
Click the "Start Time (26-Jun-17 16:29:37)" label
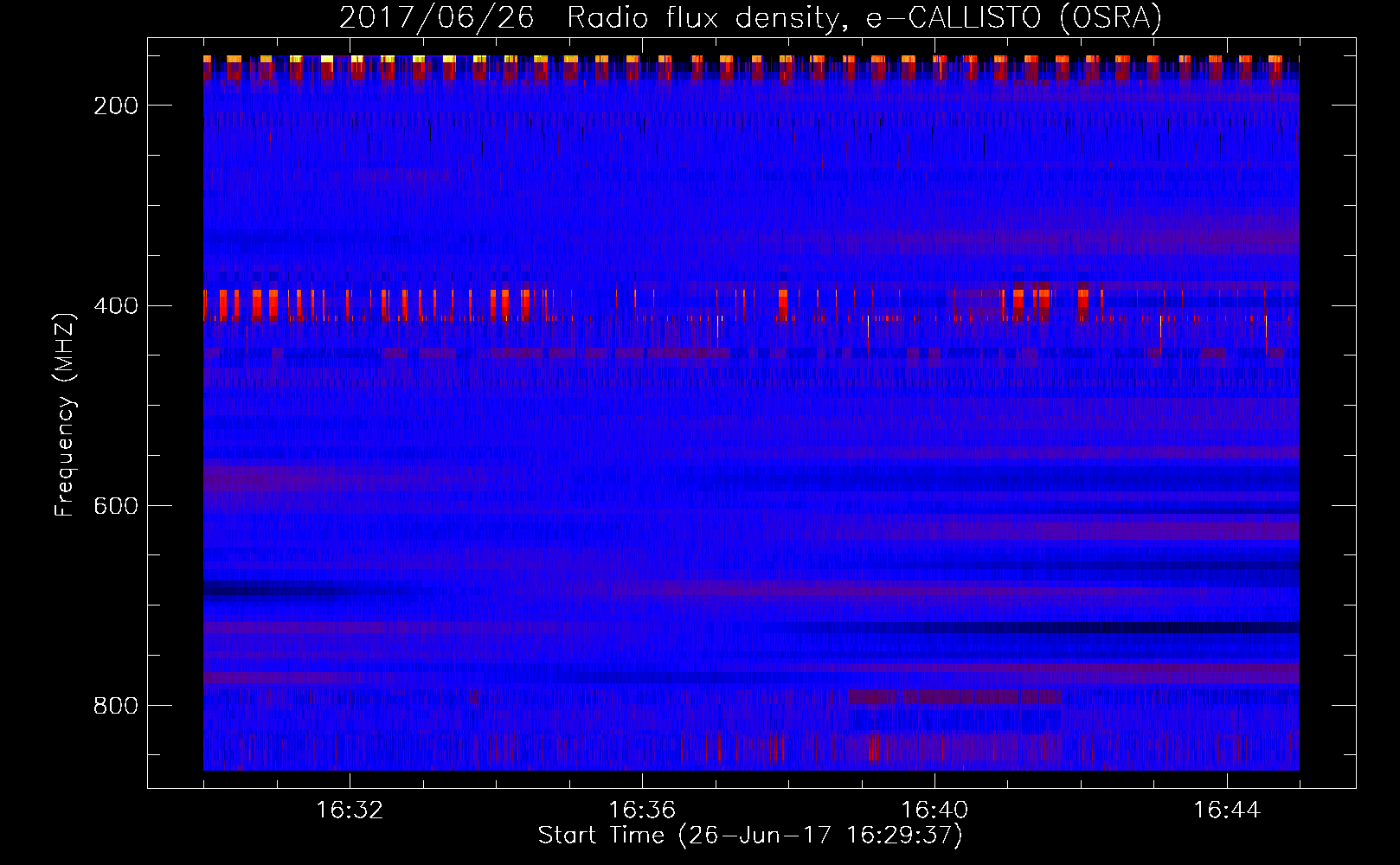(750, 836)
